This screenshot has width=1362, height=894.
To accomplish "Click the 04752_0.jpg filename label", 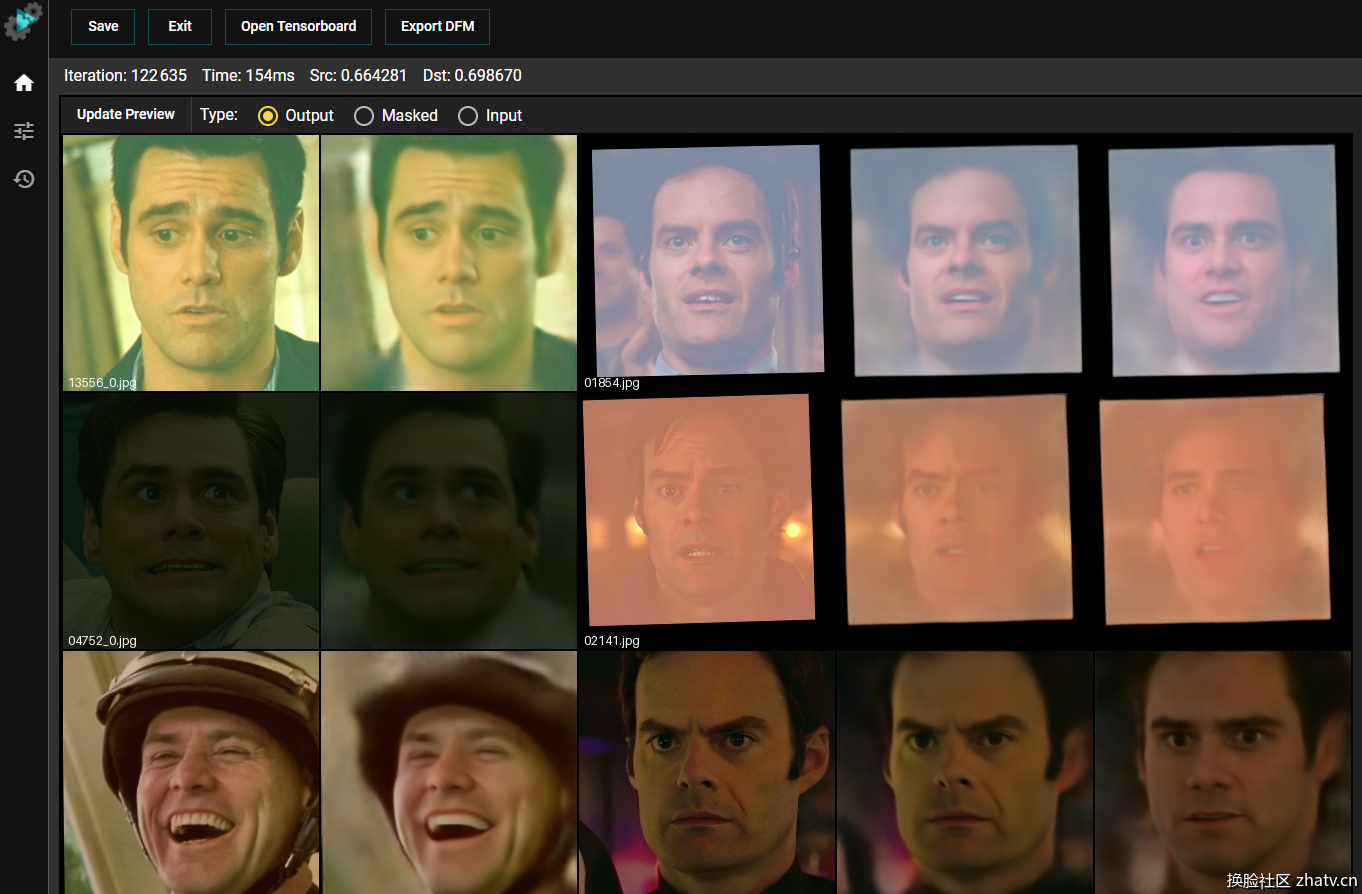I will [102, 641].
